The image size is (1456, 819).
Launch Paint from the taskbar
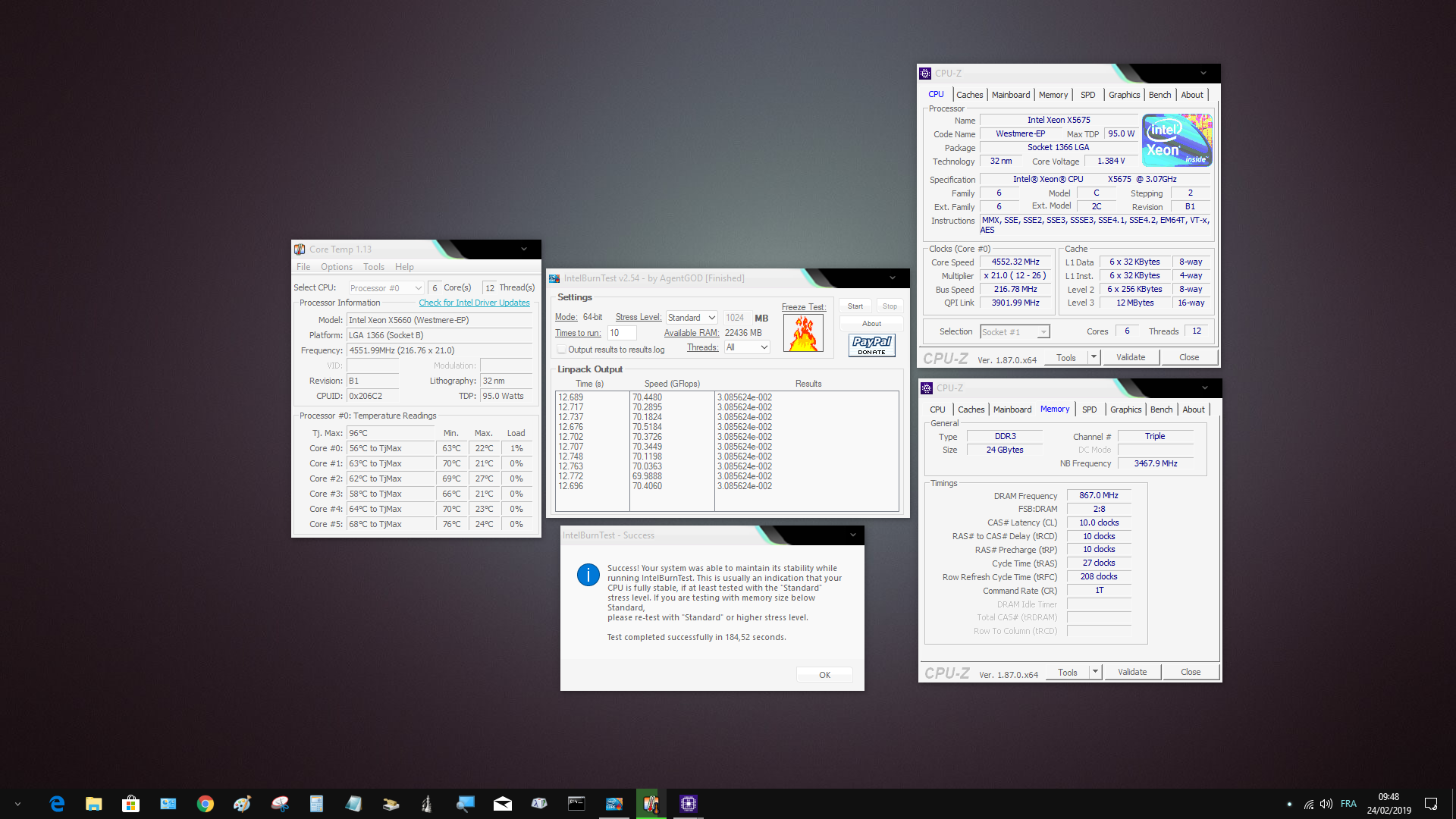click(x=242, y=803)
